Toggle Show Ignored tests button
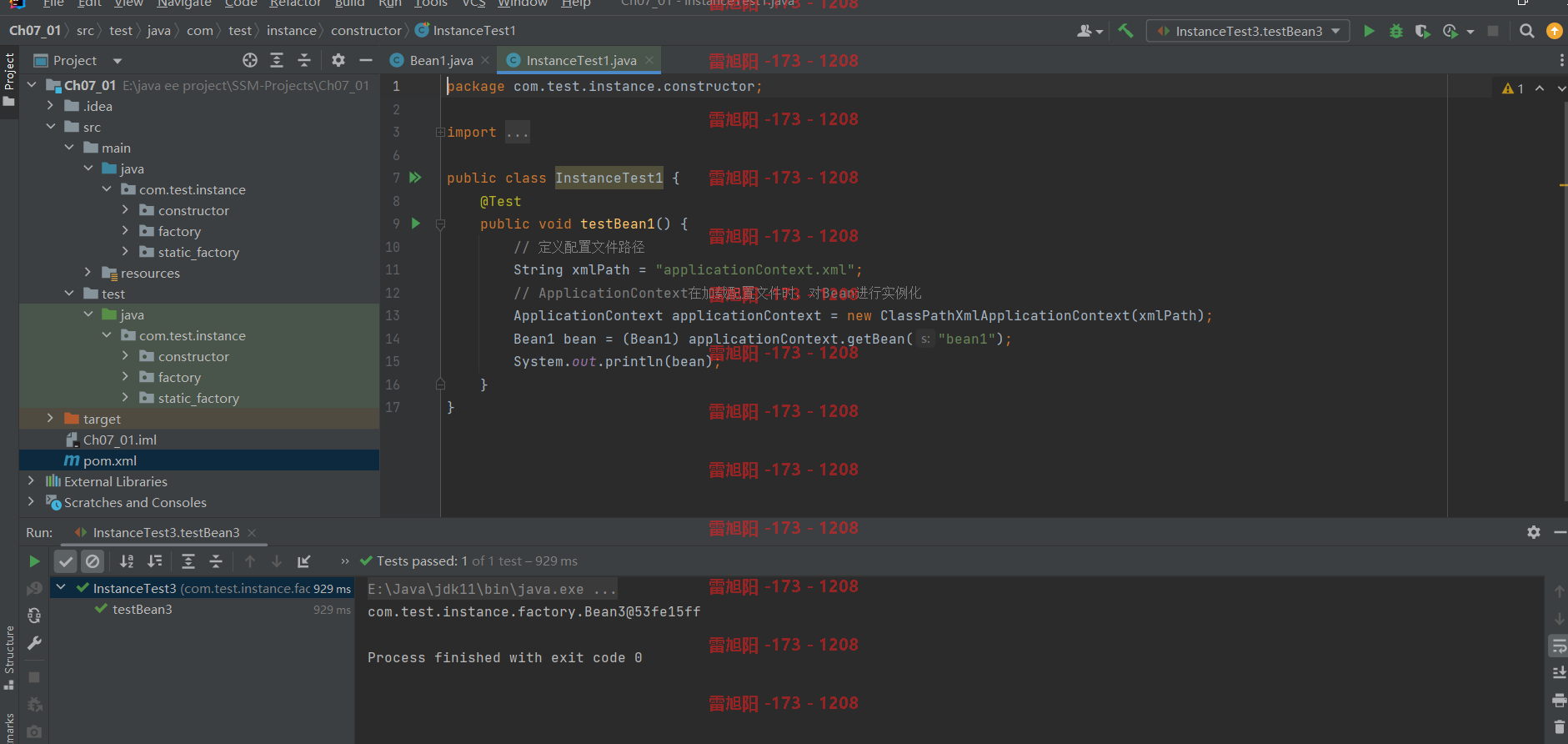The width and height of the screenshot is (1568, 744). tap(93, 561)
